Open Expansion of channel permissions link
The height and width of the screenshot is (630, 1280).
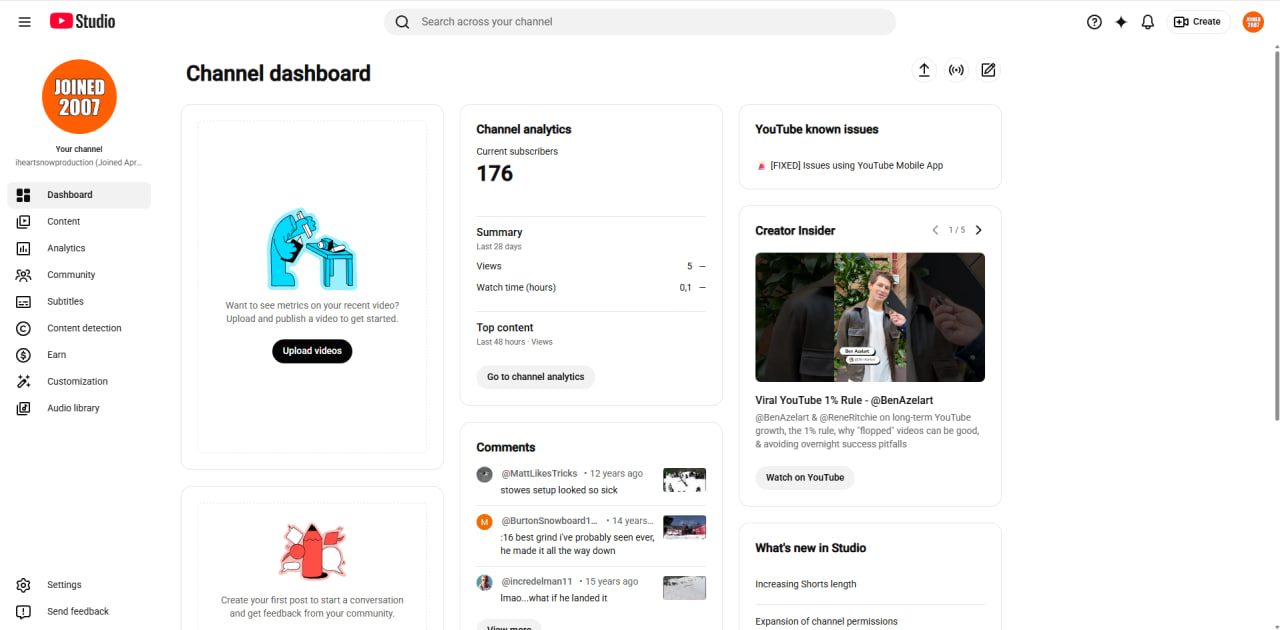(826, 621)
